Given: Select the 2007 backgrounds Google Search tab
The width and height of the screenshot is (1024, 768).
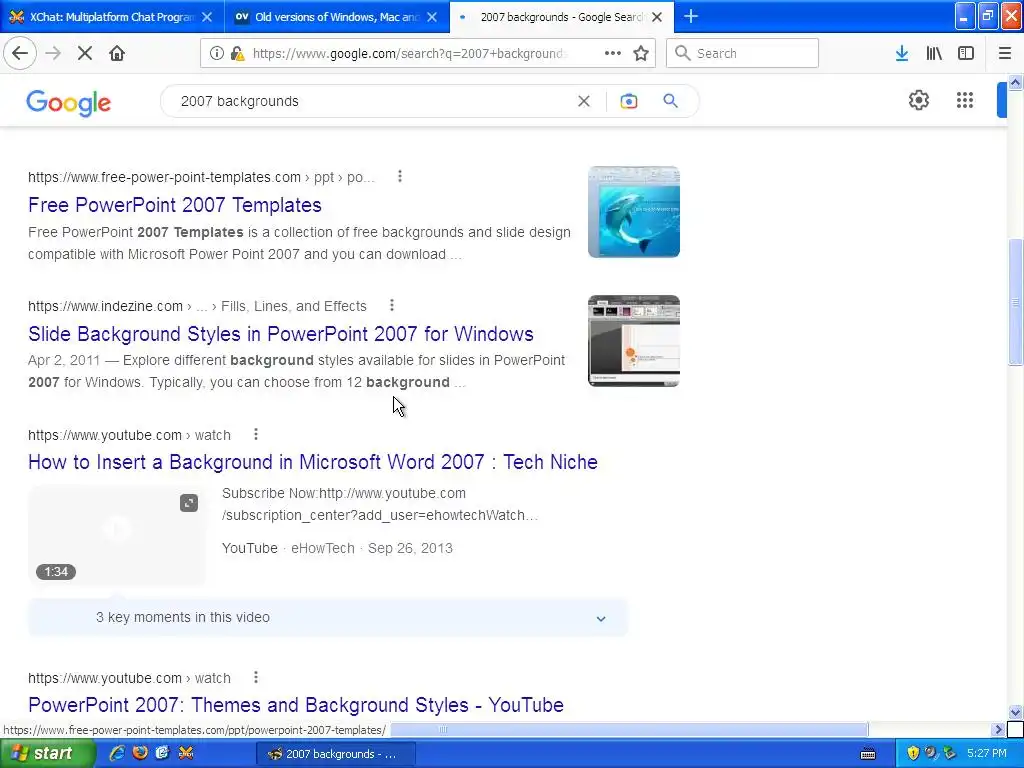Looking at the screenshot, I should tap(562, 16).
